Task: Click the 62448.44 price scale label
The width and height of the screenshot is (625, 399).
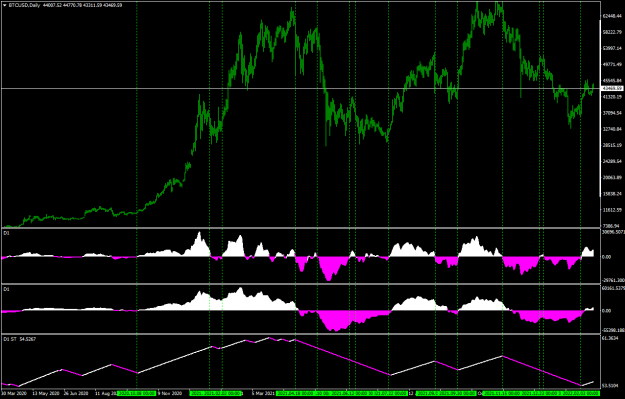Action: click(x=613, y=16)
